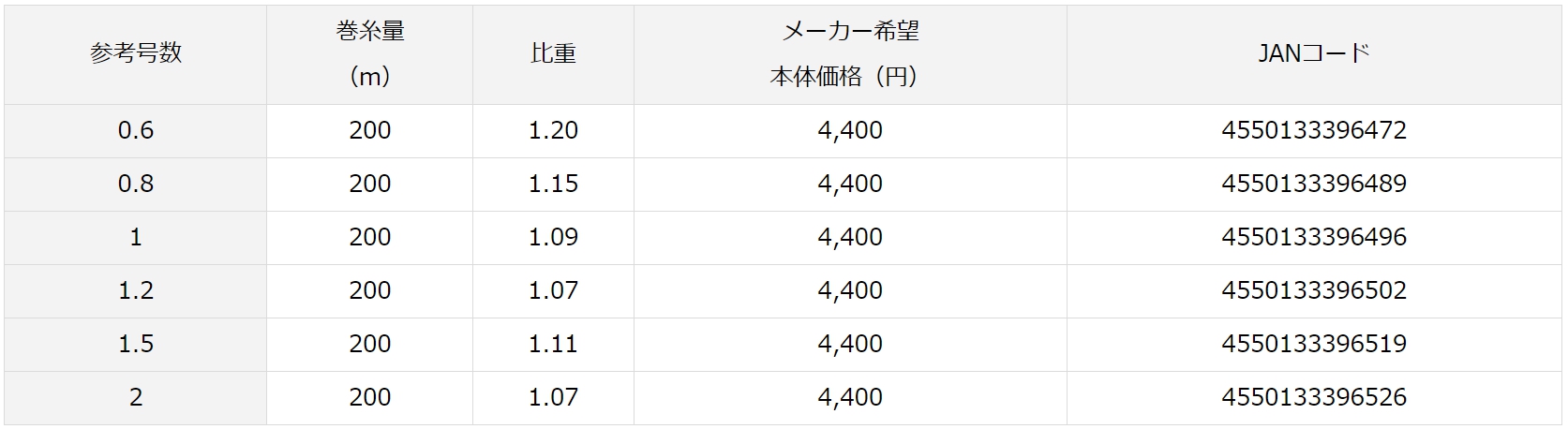Select JAN code 4550133396496
Viewport: 1568px width, 429px height.
1313,237
